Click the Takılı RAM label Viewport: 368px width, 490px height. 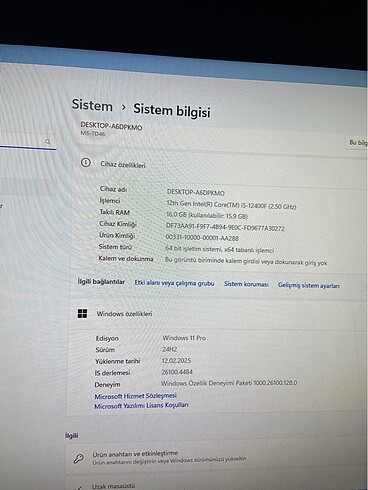pyautogui.click(x=114, y=212)
